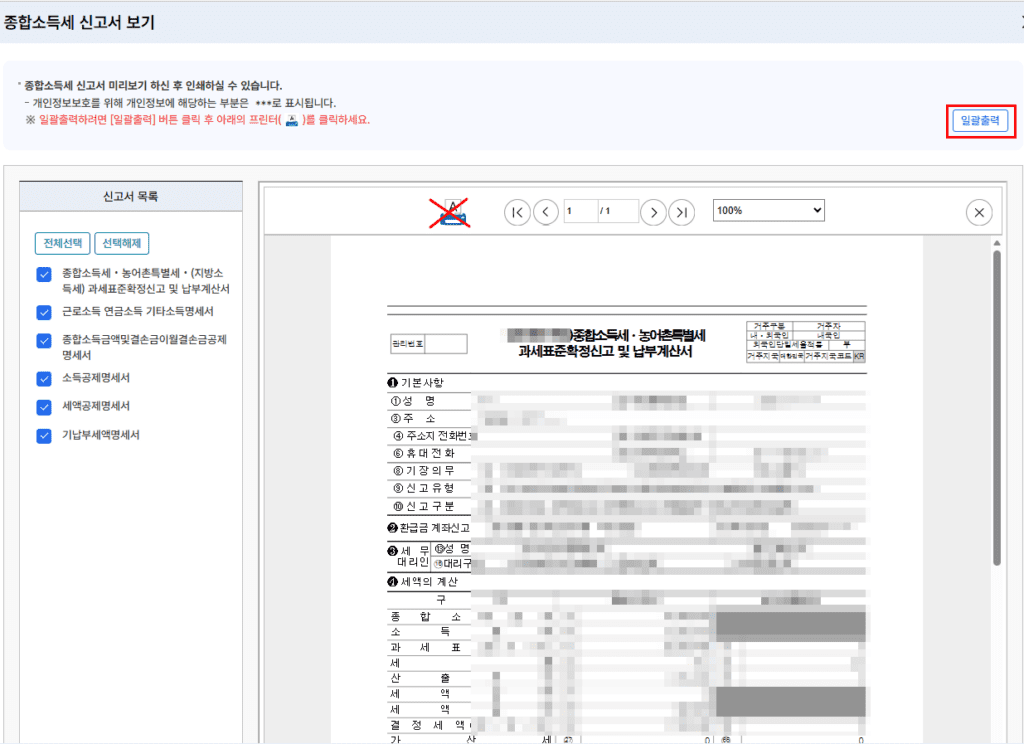The width and height of the screenshot is (1024, 744).
Task: Toggle 세액공제명세서 checkbox
Action: pos(44,407)
